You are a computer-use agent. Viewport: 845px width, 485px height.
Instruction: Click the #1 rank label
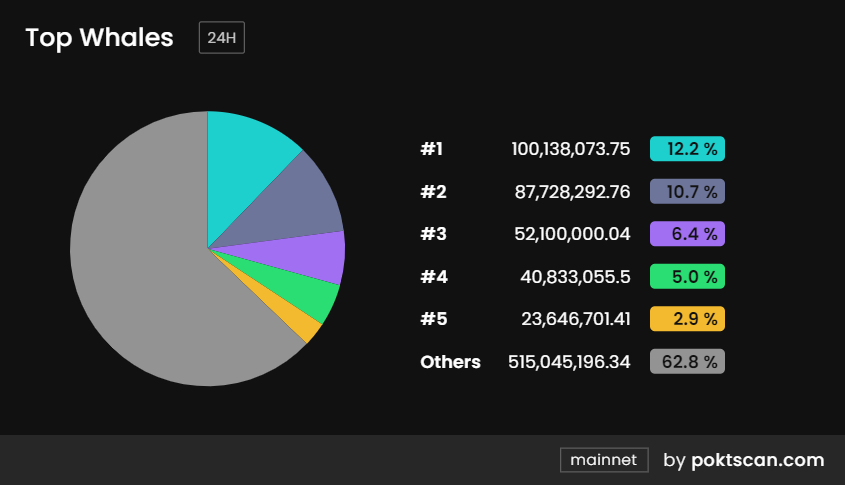tap(431, 149)
